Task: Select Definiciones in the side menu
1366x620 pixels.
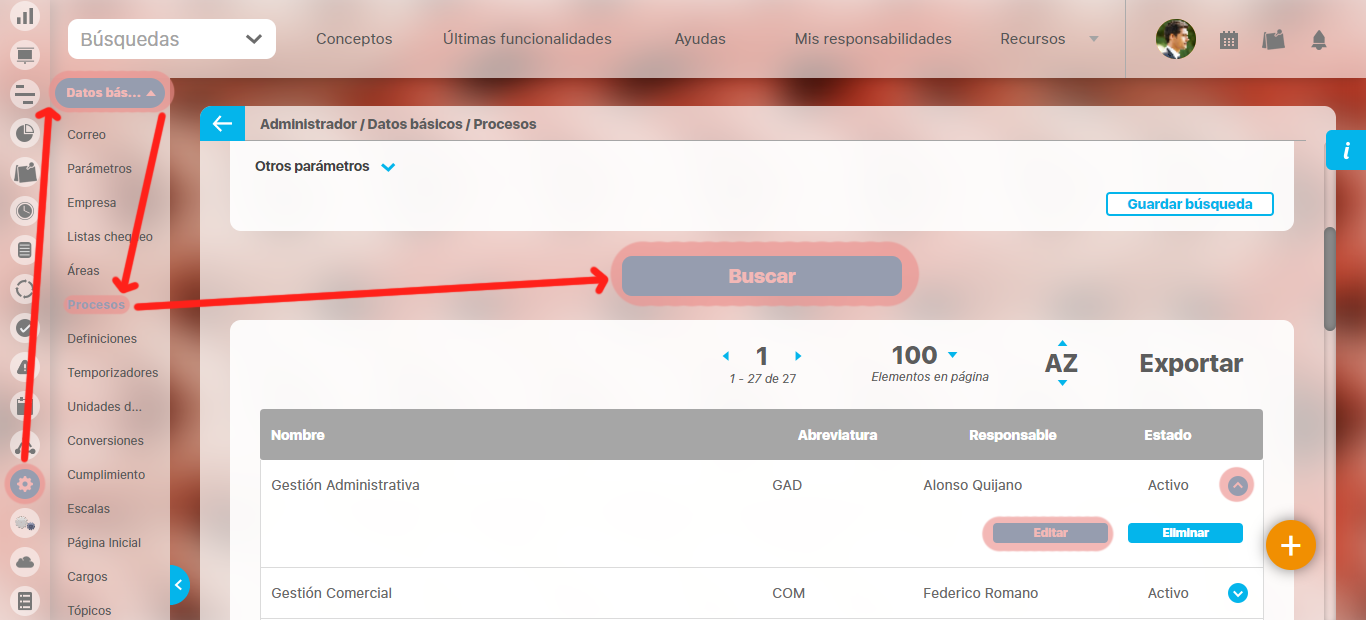Action: click(102, 339)
